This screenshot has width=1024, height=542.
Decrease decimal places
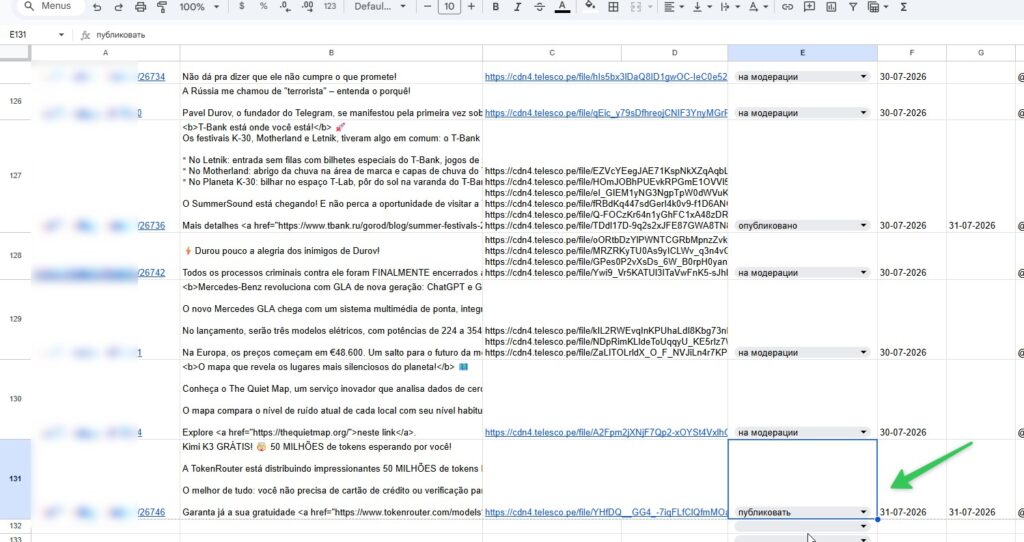coord(285,7)
